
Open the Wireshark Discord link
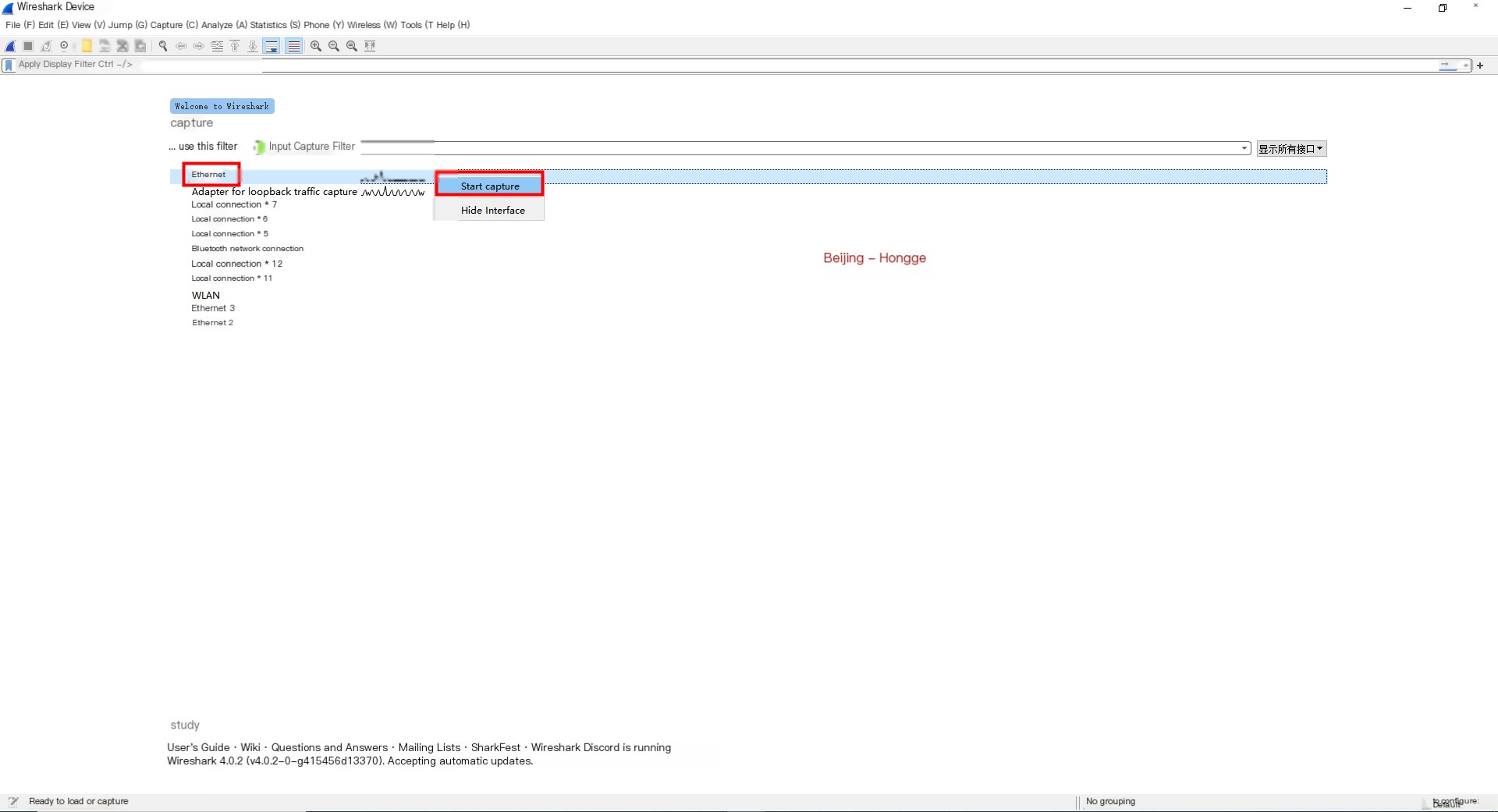[x=575, y=747]
